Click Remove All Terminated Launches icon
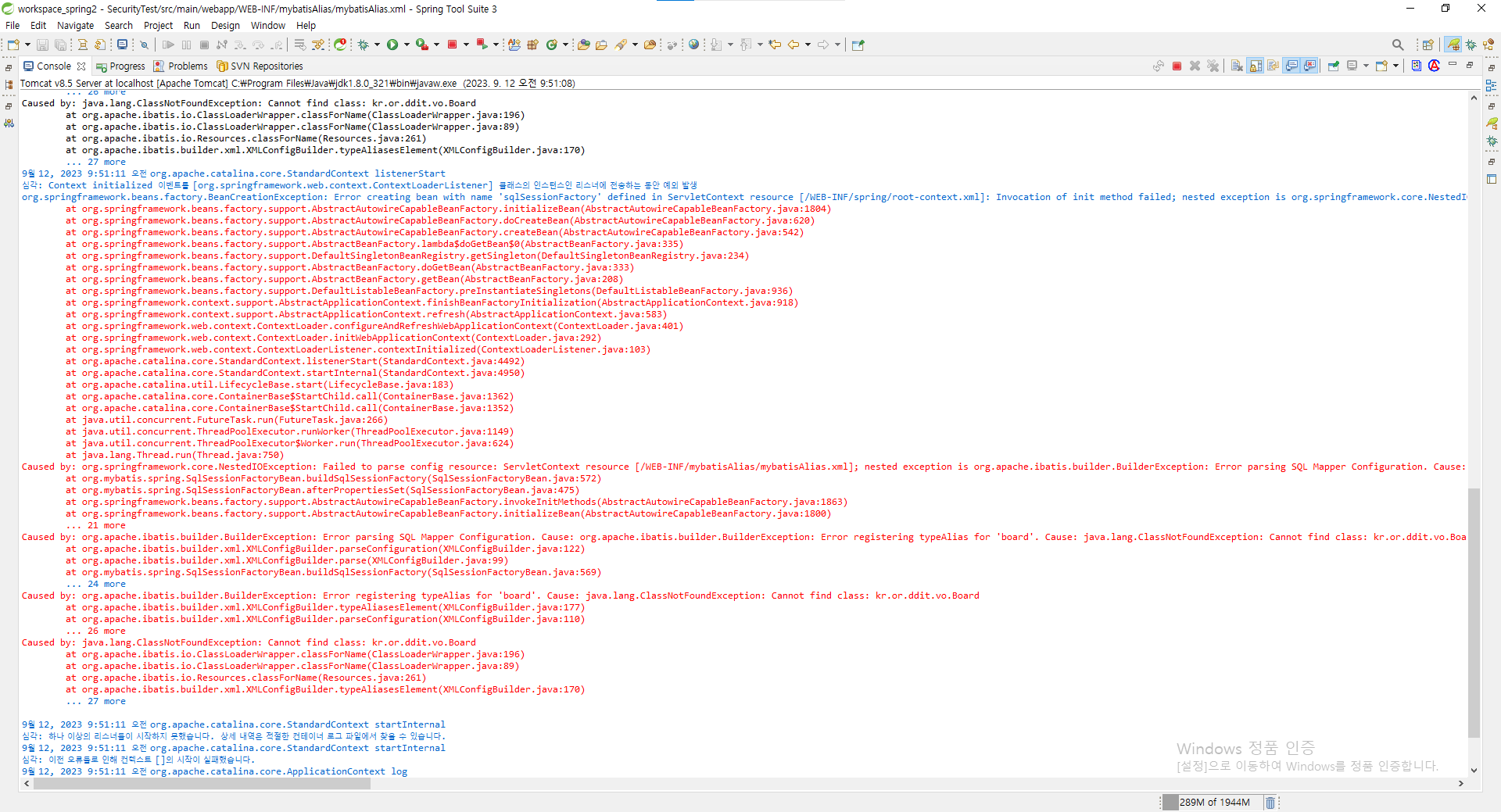Image resolution: width=1501 pixels, height=812 pixels. (x=1213, y=66)
